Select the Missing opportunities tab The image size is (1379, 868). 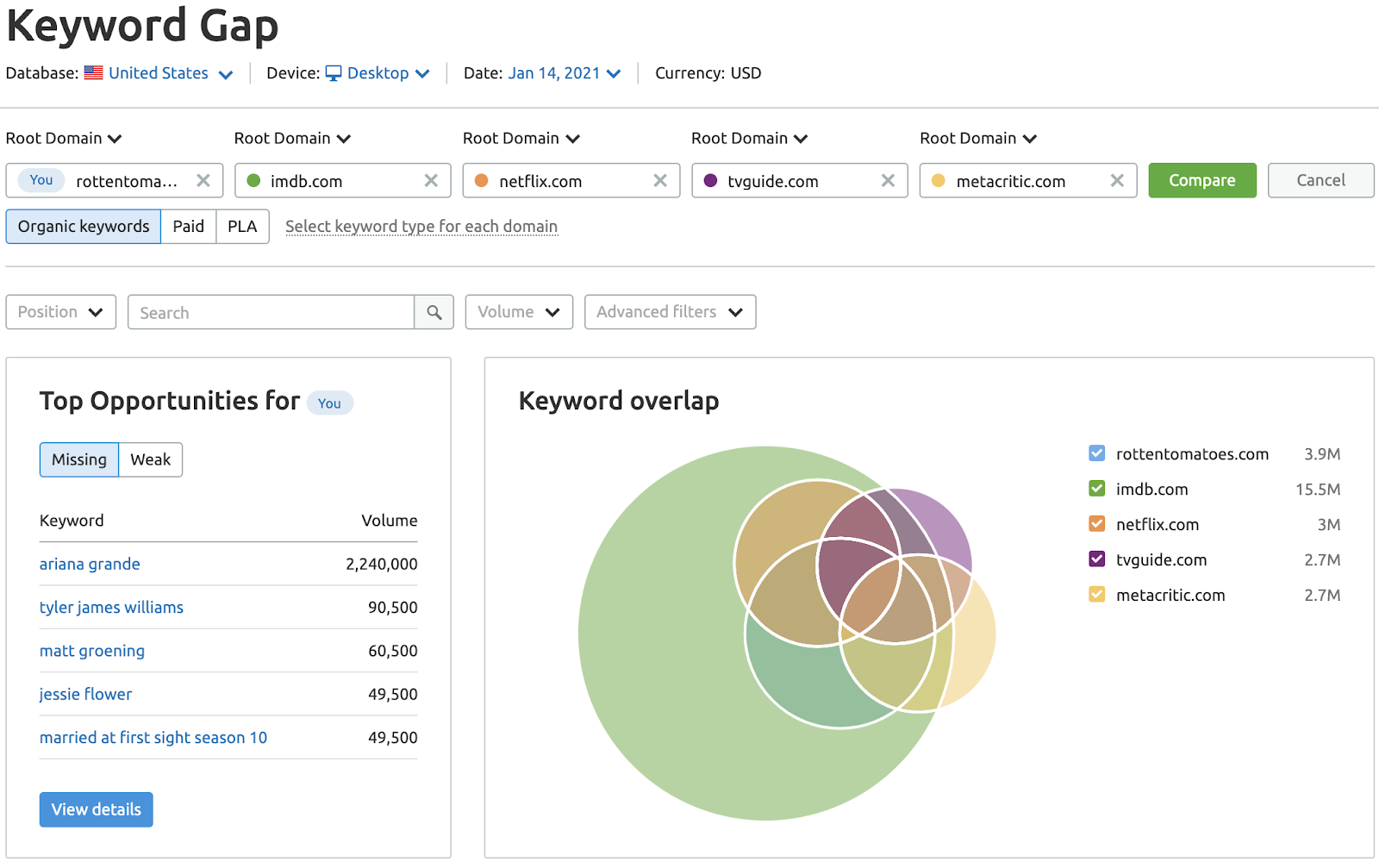[79, 459]
